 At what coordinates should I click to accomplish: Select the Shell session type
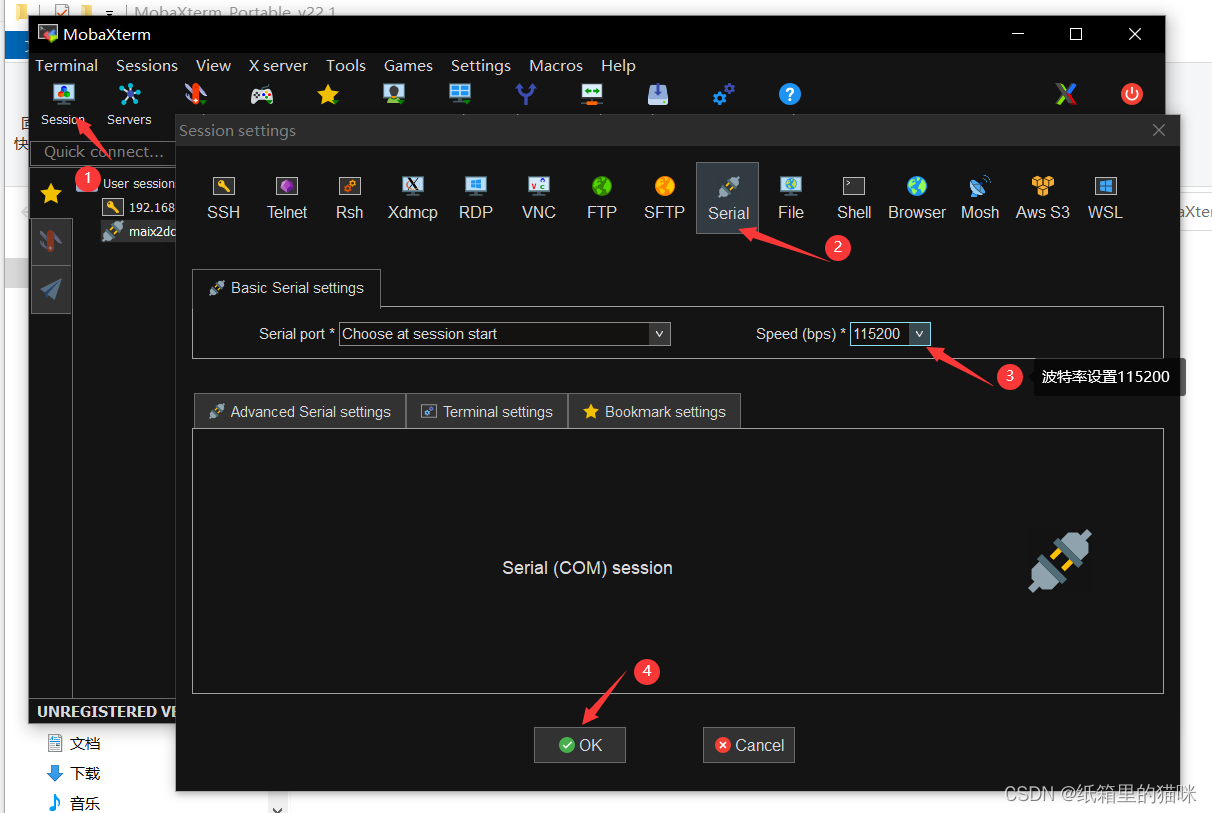pyautogui.click(x=854, y=198)
